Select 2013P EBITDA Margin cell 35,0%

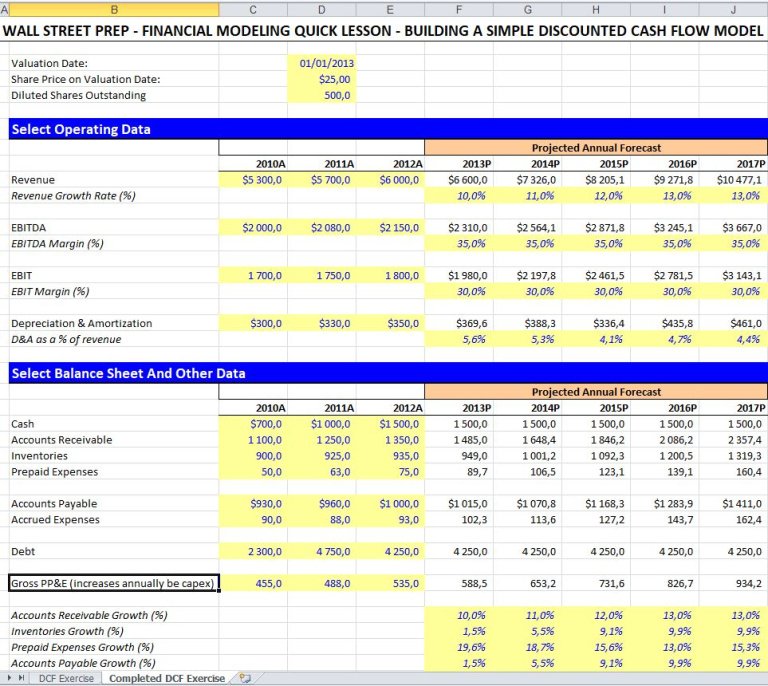[459, 243]
